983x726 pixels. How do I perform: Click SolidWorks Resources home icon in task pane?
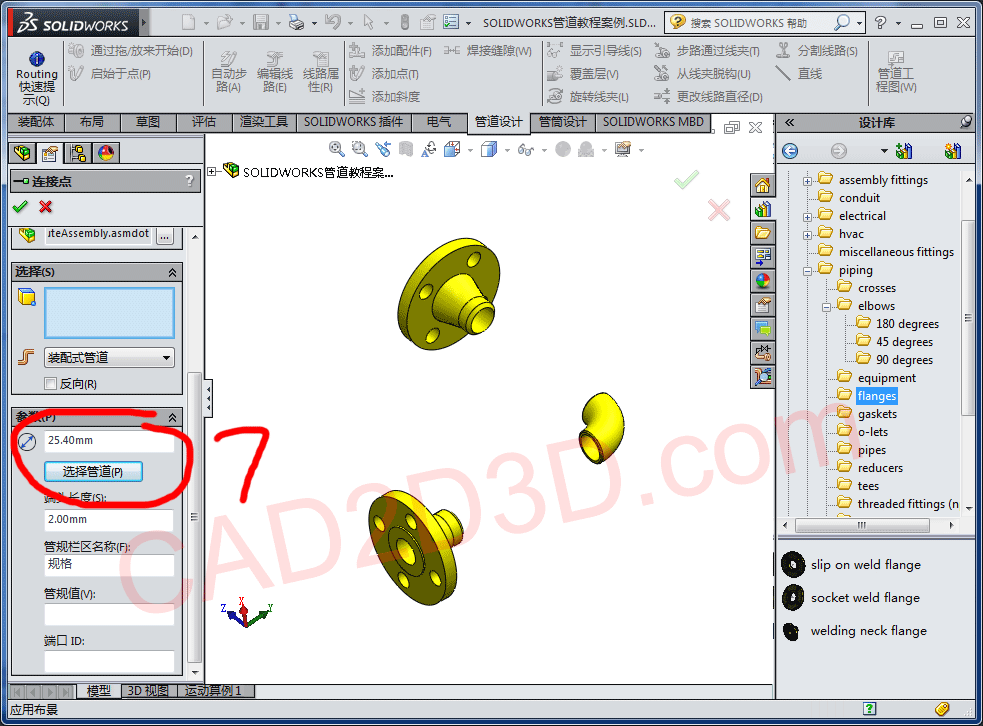[762, 185]
